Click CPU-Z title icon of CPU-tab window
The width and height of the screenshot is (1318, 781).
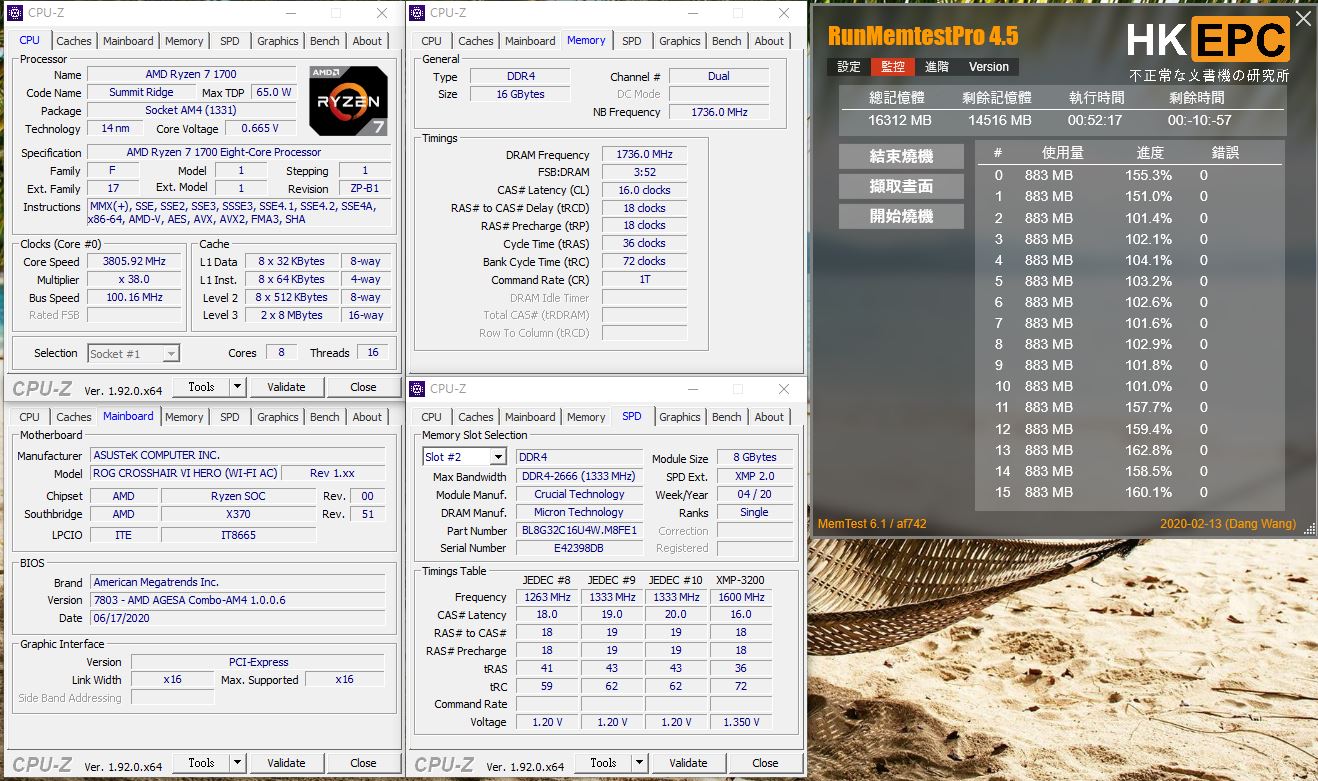pos(14,13)
